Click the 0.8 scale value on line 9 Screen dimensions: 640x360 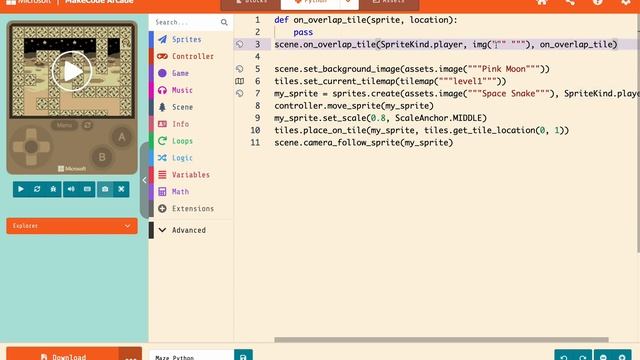pos(378,118)
